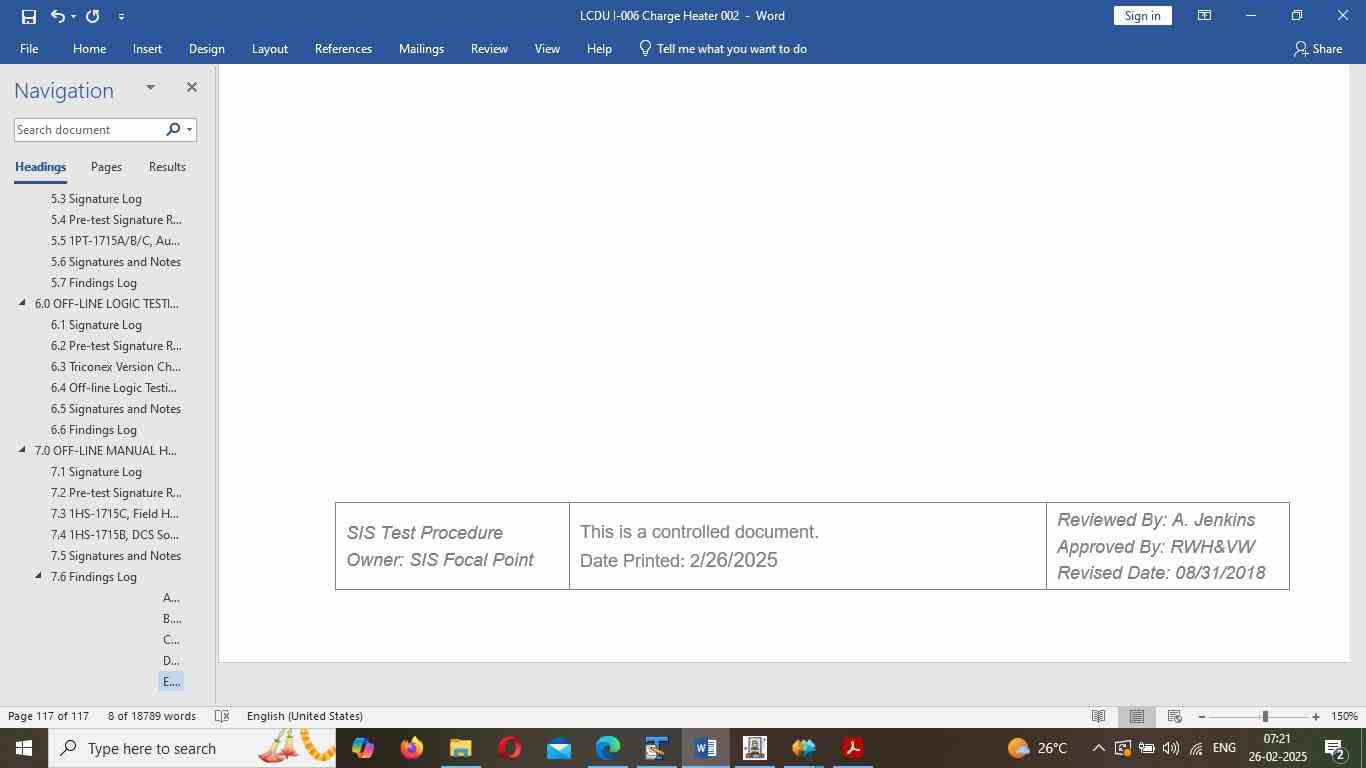
Task: Go to heading 7.4 1HS-1715B DCS
Action: tap(115, 535)
